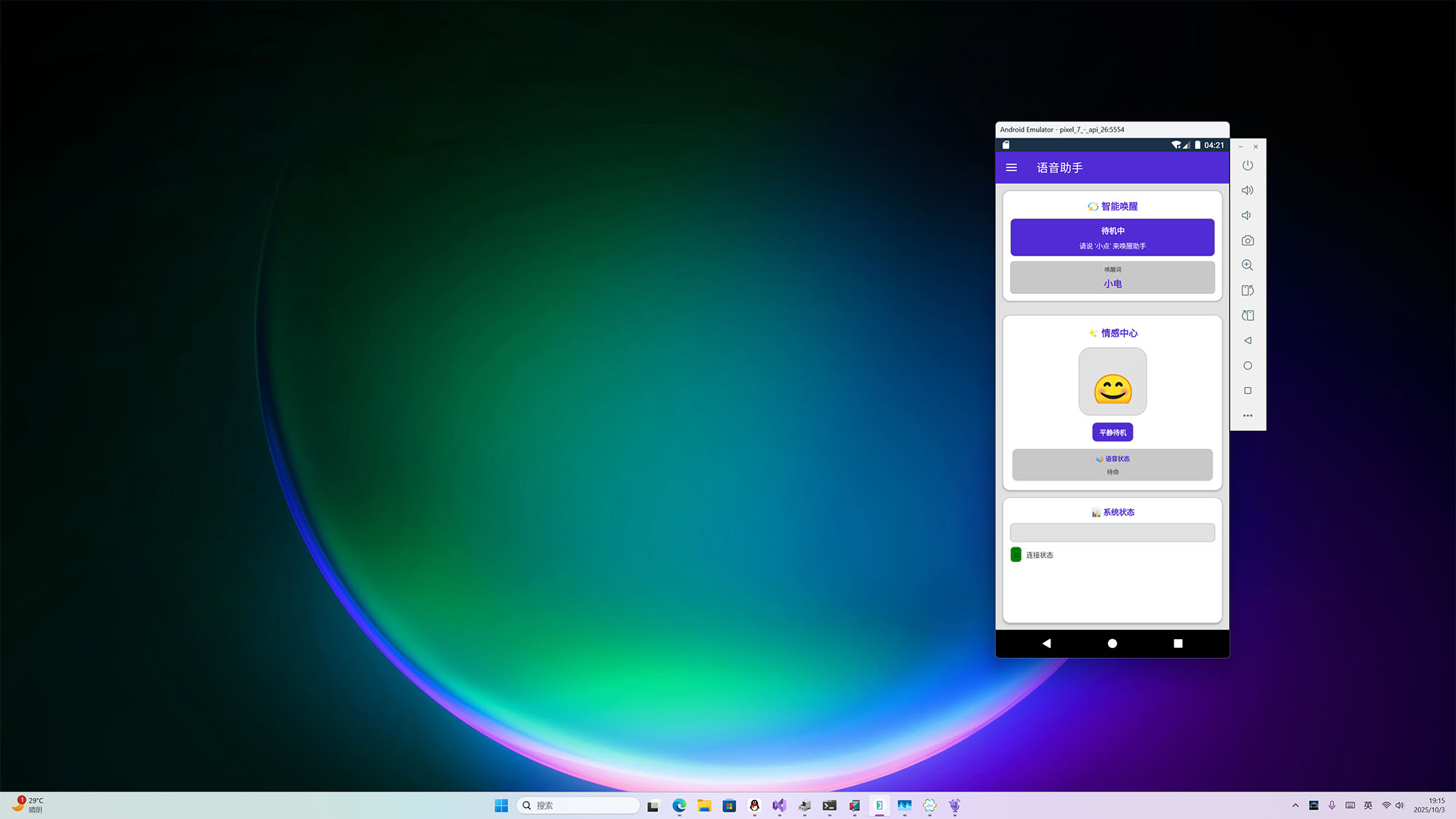The height and width of the screenshot is (819, 1456).
Task: Tap the 小电 wake word field
Action: (x=1112, y=277)
